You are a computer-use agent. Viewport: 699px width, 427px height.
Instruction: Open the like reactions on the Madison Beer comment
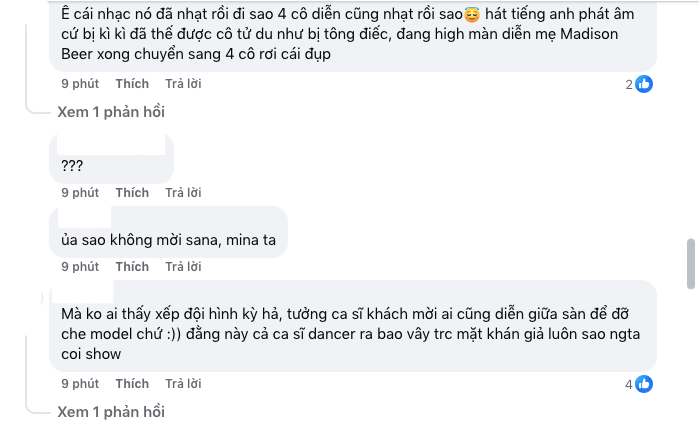(639, 84)
